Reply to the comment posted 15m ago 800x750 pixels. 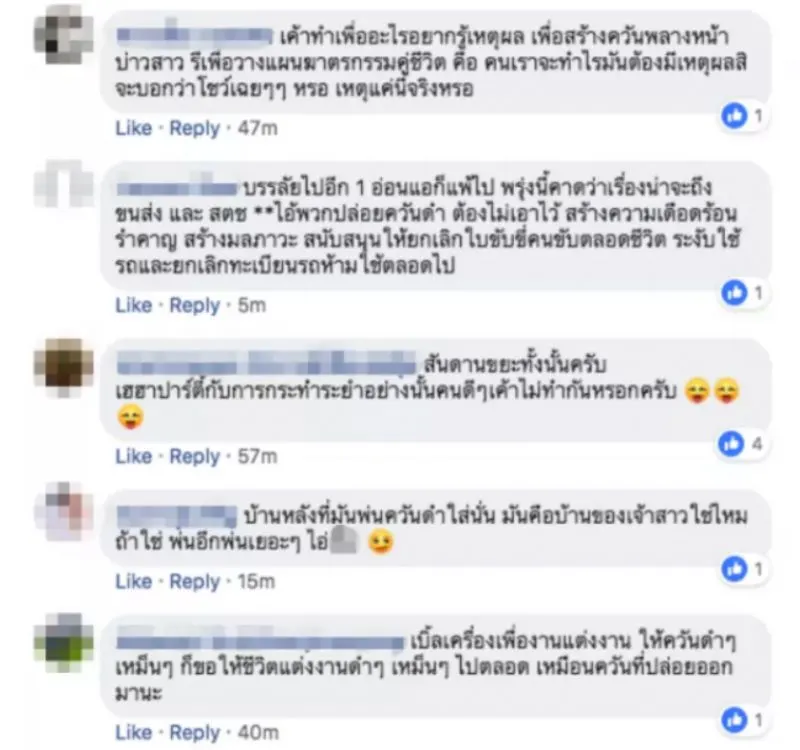(194, 582)
